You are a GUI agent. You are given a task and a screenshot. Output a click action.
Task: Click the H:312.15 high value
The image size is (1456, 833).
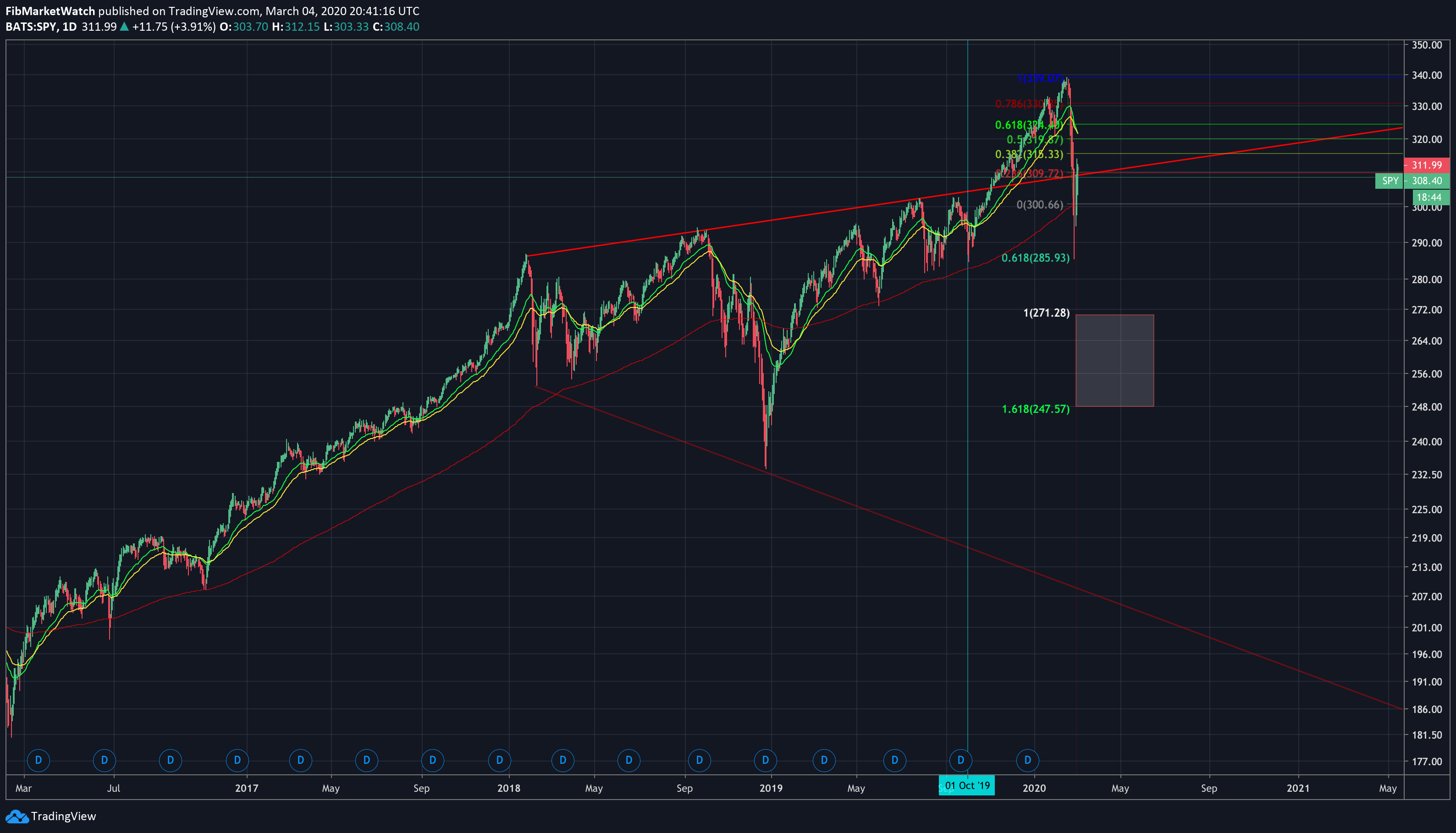pyautogui.click(x=295, y=27)
